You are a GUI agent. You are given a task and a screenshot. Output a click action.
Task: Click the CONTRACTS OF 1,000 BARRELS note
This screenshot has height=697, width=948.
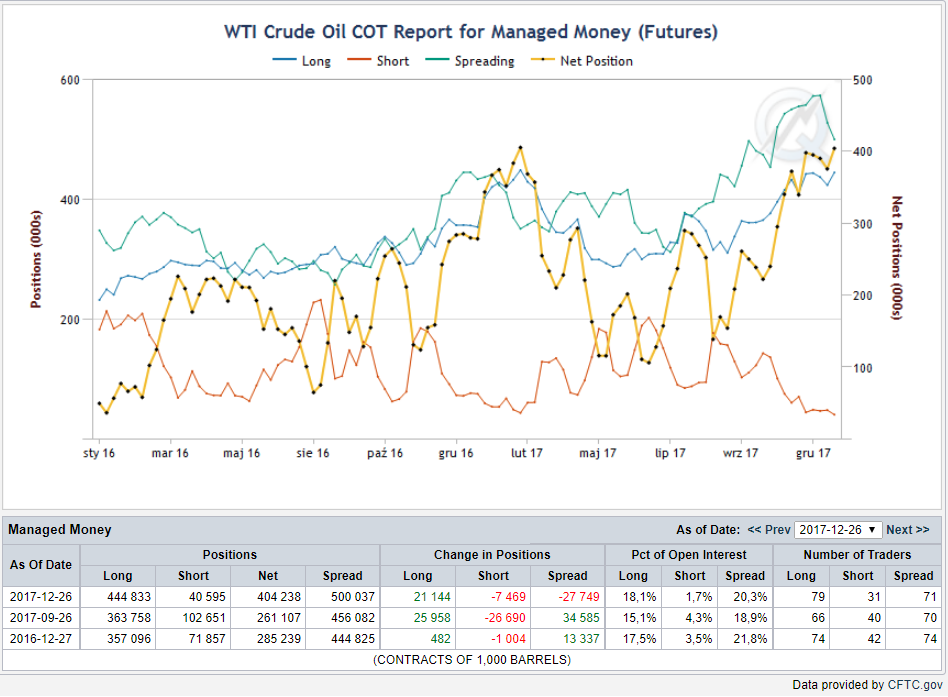click(x=472, y=660)
